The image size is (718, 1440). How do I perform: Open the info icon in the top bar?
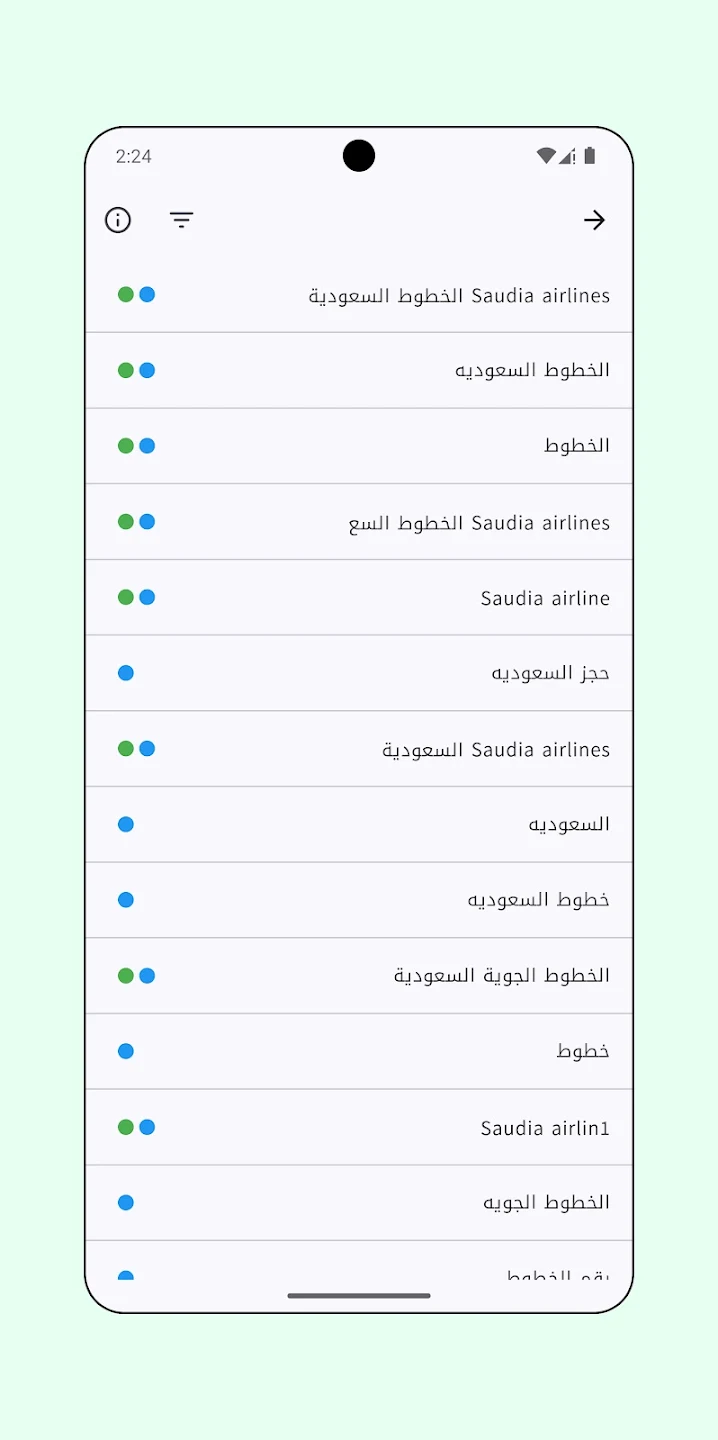[x=118, y=220]
